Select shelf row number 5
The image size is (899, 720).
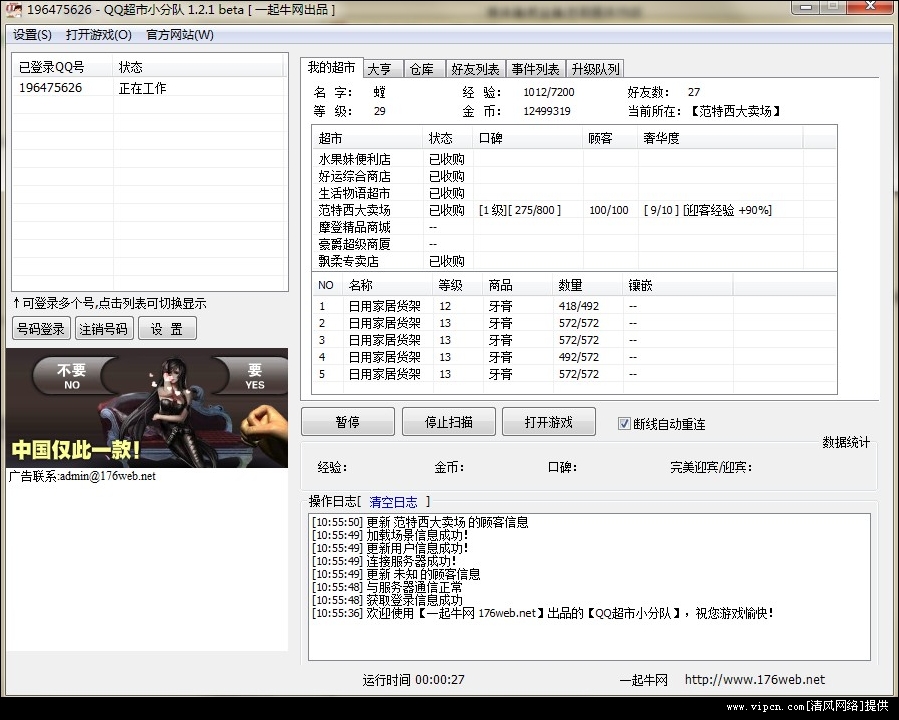(x=573, y=374)
